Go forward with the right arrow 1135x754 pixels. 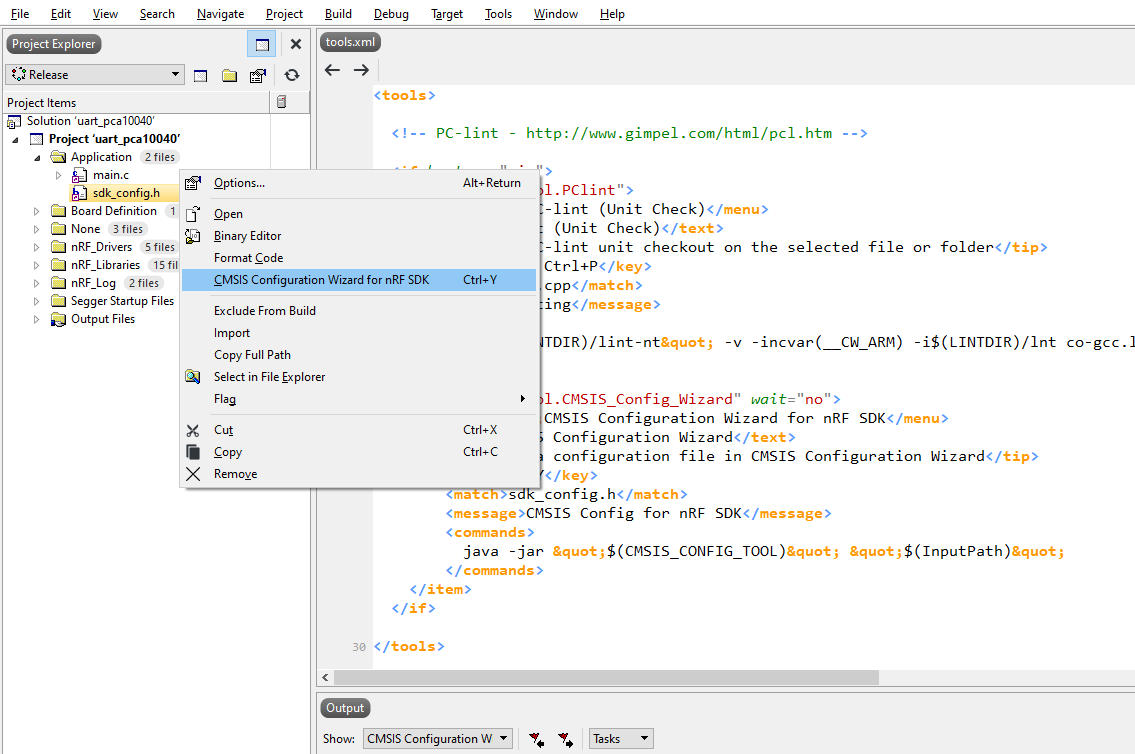pyautogui.click(x=361, y=70)
